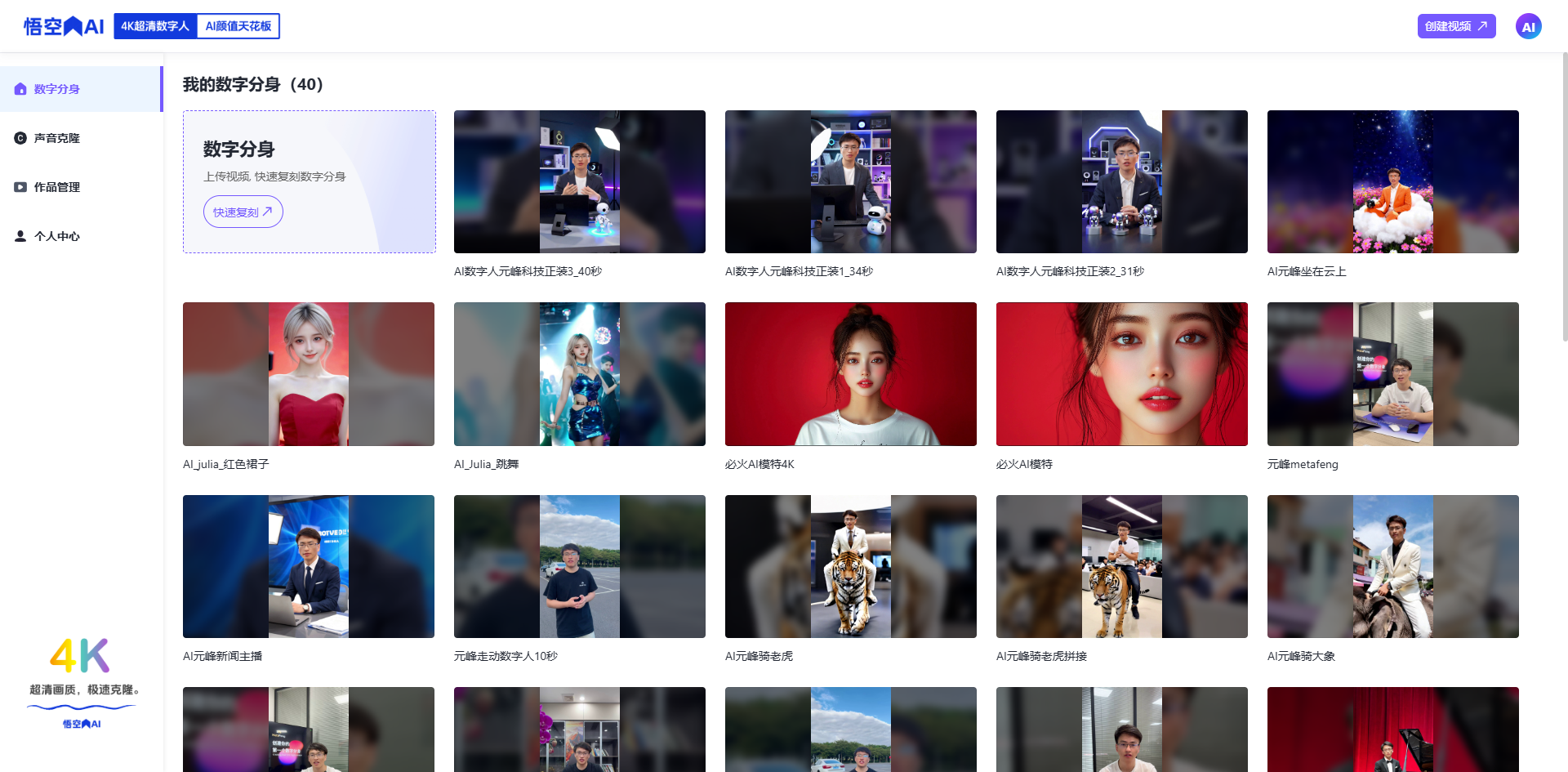
Task: Open thumbnail 必火AI模特4K
Action: click(851, 374)
